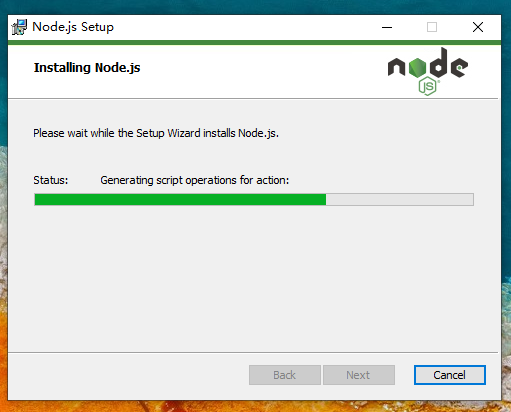The height and width of the screenshot is (412, 511).
Task: Click the desktop wallpaper below the installer window
Action: 255,406
